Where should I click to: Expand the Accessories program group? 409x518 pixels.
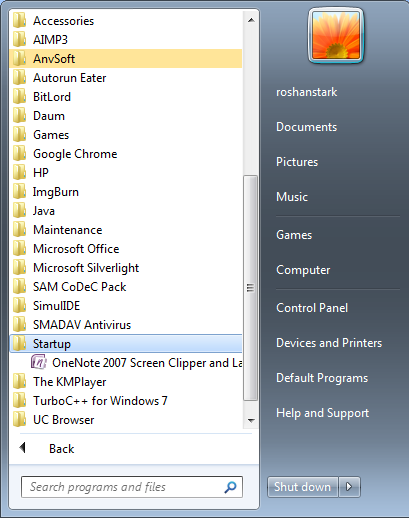point(126,21)
